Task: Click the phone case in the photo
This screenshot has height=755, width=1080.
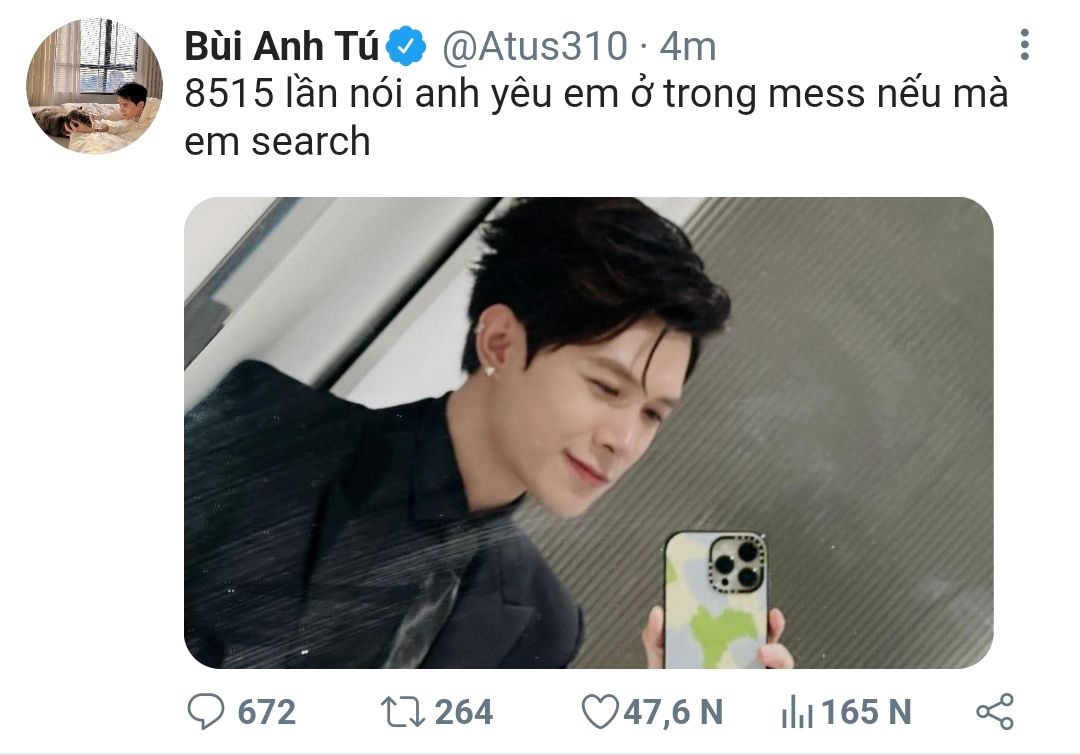Action: [x=716, y=599]
